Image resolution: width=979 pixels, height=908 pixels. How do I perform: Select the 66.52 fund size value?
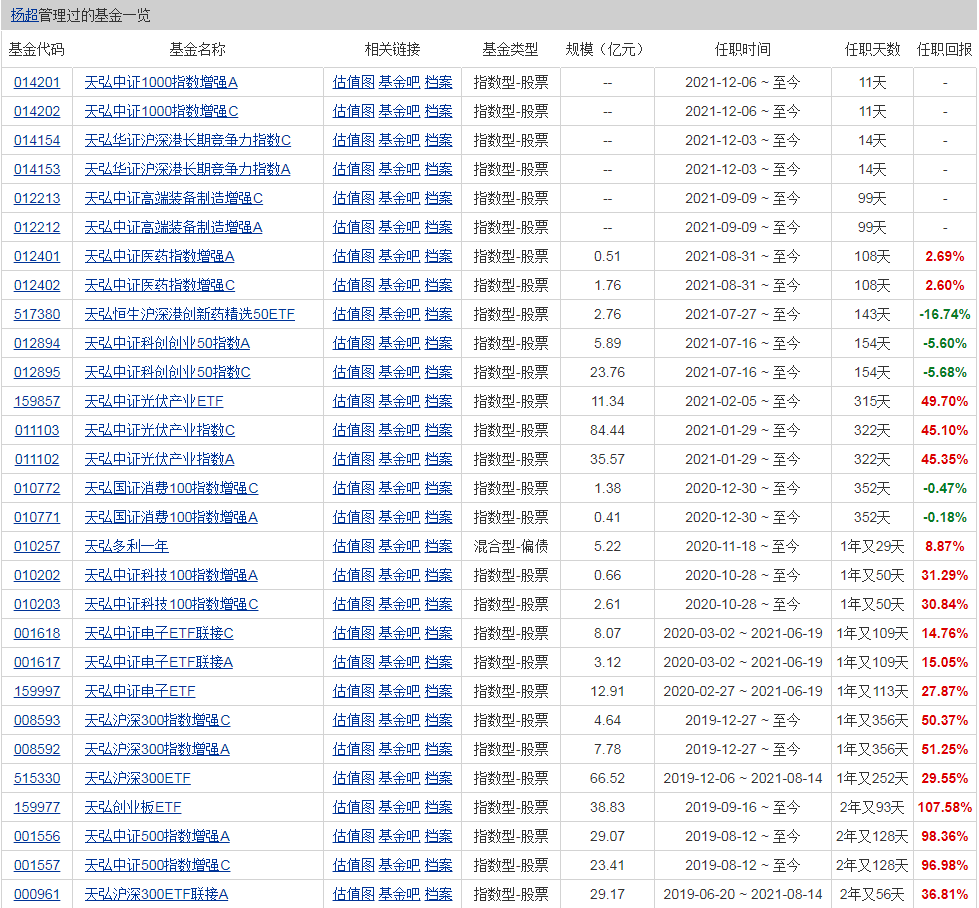pos(608,778)
